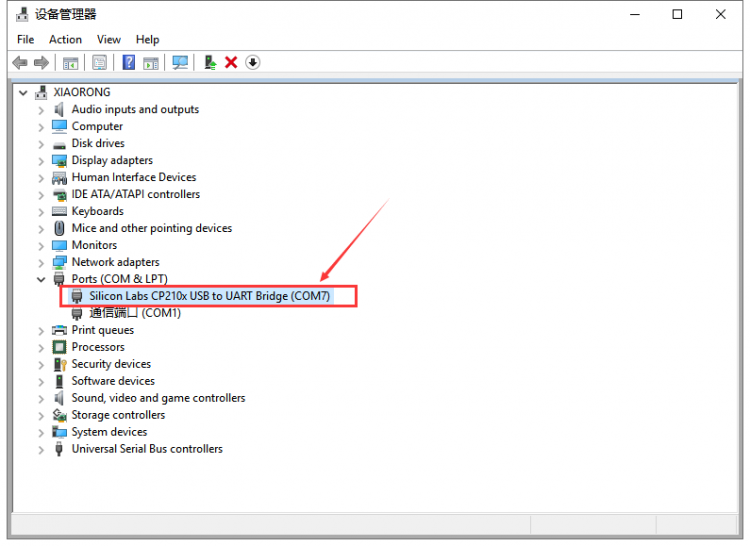Select the Display adapters category
Screen dimensions: 750x546
point(112,160)
